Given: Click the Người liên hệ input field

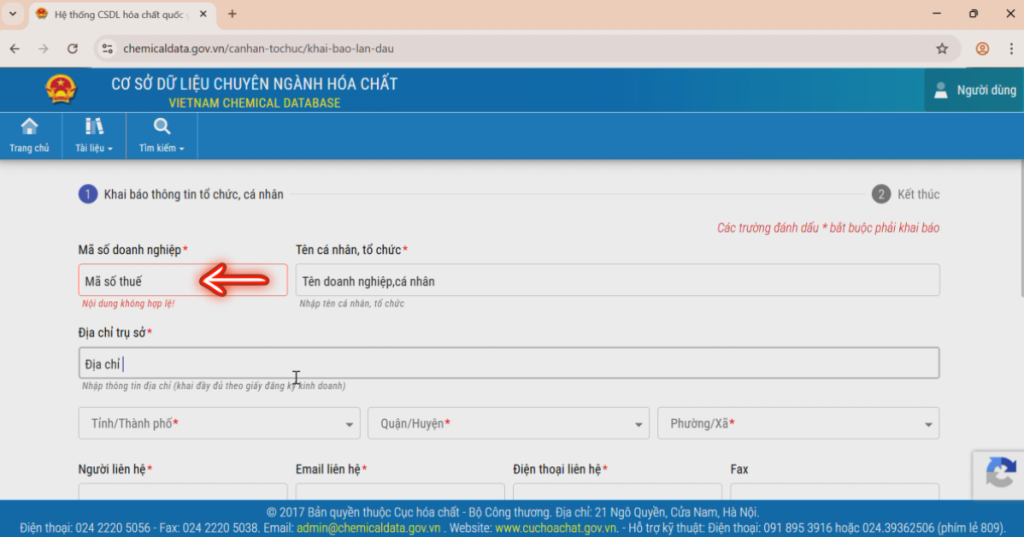Looking at the screenshot, I should pos(183,491).
